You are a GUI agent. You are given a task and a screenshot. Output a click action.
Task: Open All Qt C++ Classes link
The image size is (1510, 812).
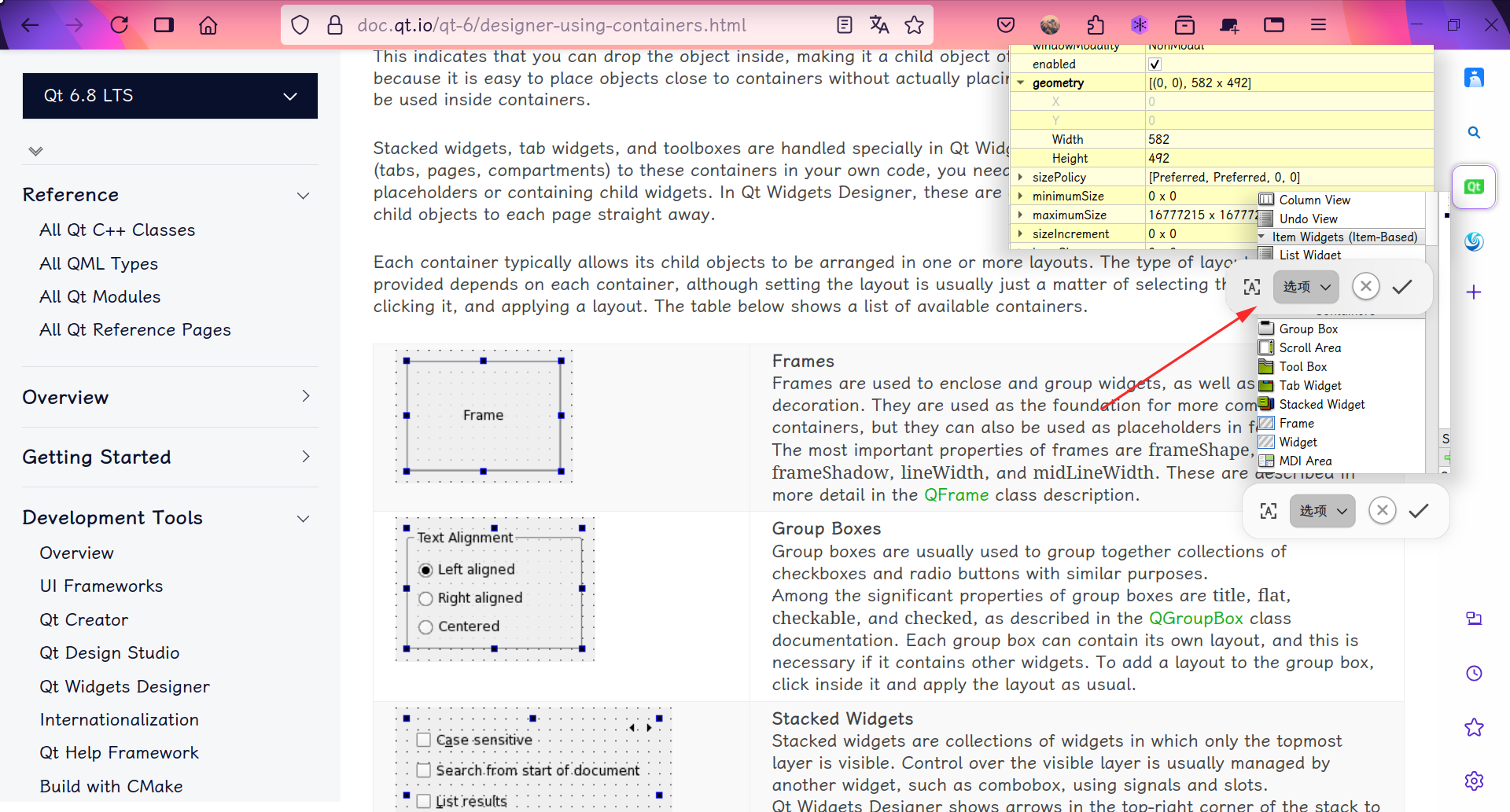pyautogui.click(x=117, y=230)
